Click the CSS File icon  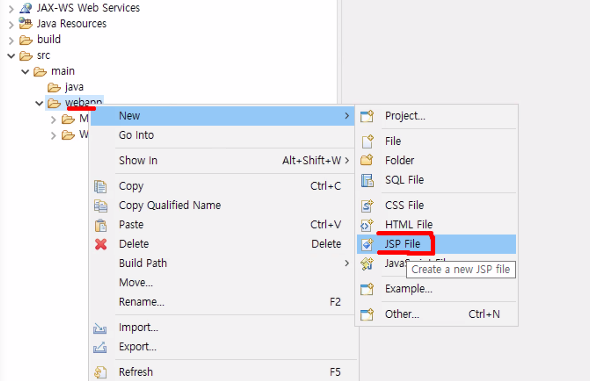click(x=367, y=205)
